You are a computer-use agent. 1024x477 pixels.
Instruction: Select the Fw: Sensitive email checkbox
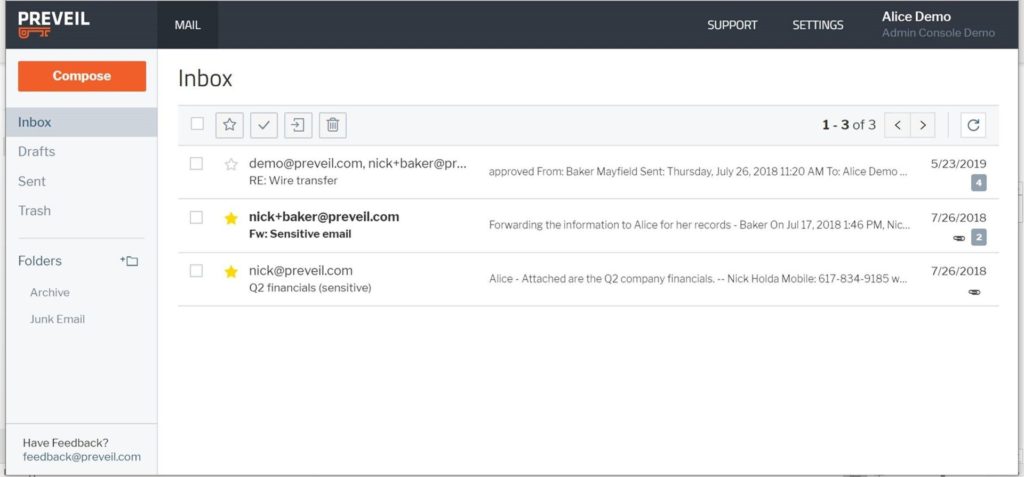(x=196, y=217)
